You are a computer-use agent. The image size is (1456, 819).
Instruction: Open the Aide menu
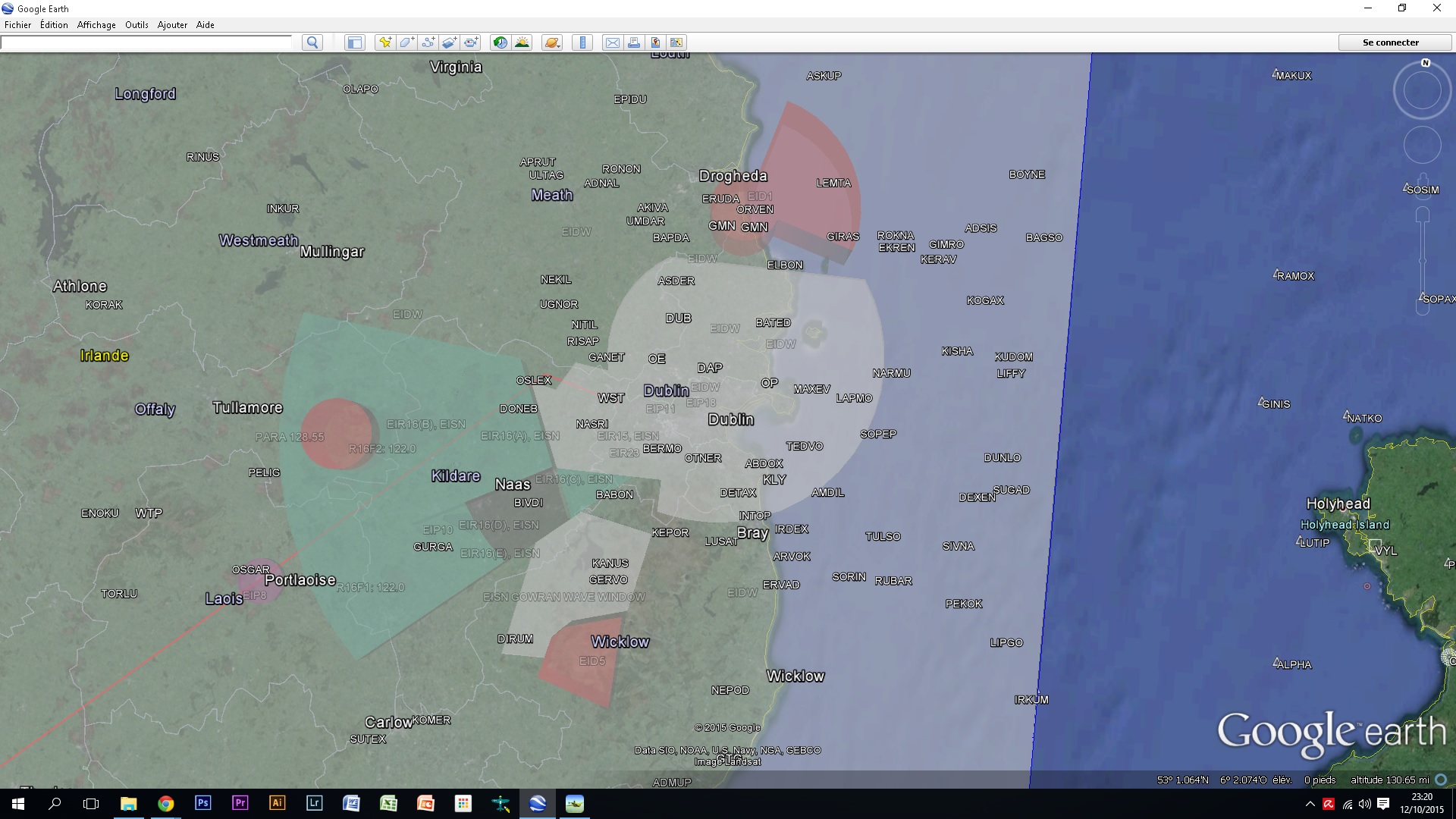[205, 25]
